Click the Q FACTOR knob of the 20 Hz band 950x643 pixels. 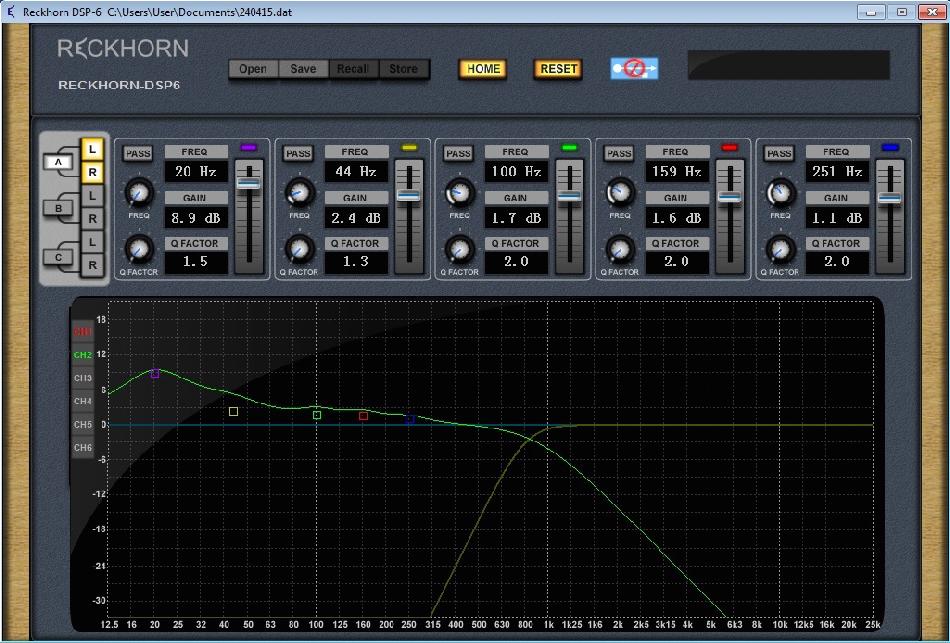[x=139, y=250]
